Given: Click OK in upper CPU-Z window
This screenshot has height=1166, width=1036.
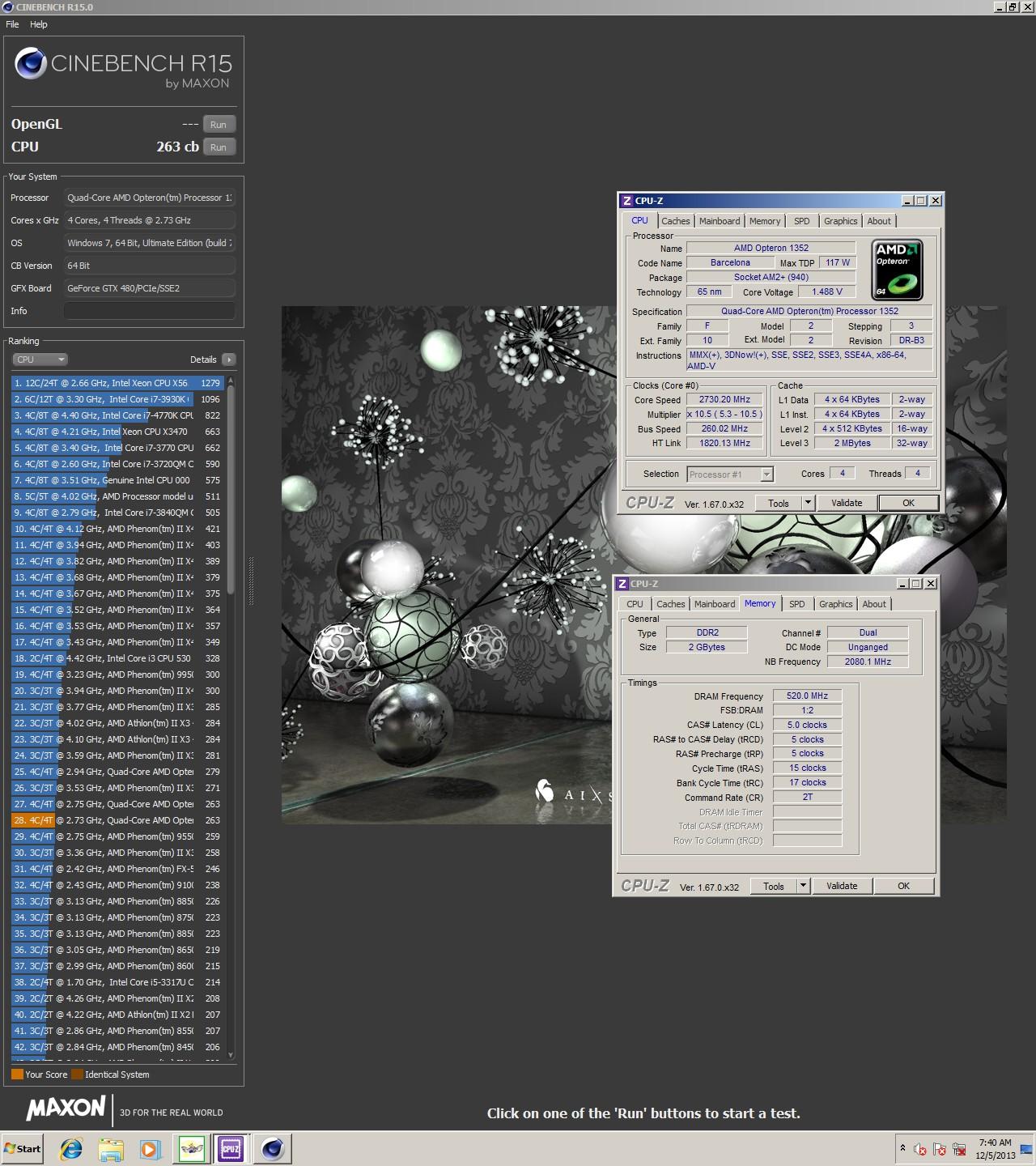Looking at the screenshot, I should (908, 503).
